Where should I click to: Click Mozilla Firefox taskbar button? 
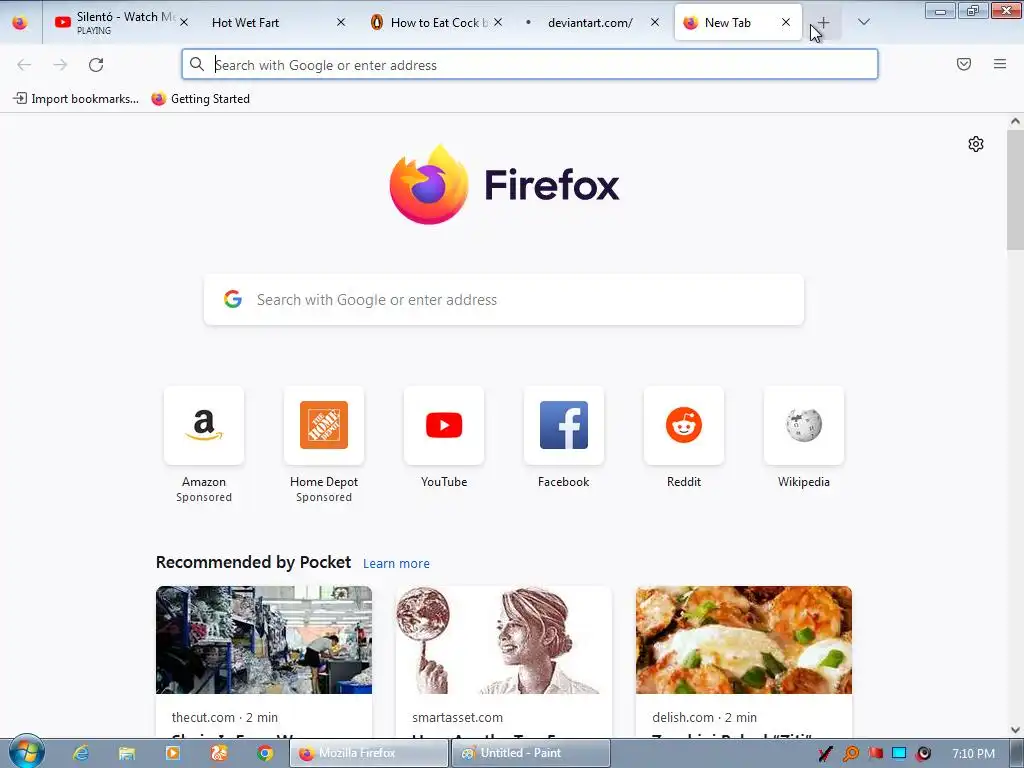point(369,753)
